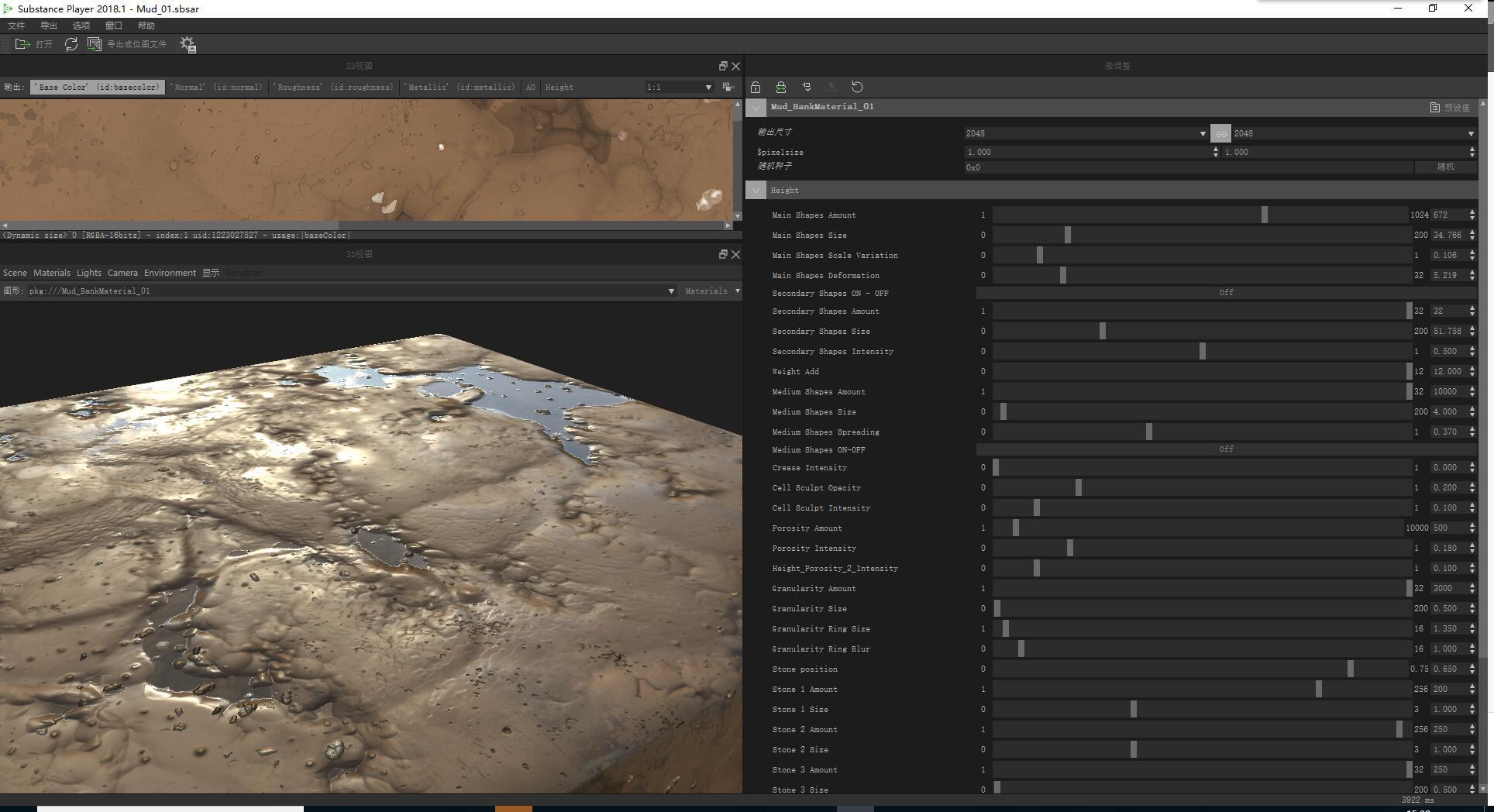Screen dimensions: 1494x812
Task: Select the 打开 (Open) toolbar icon
Action: [23, 44]
